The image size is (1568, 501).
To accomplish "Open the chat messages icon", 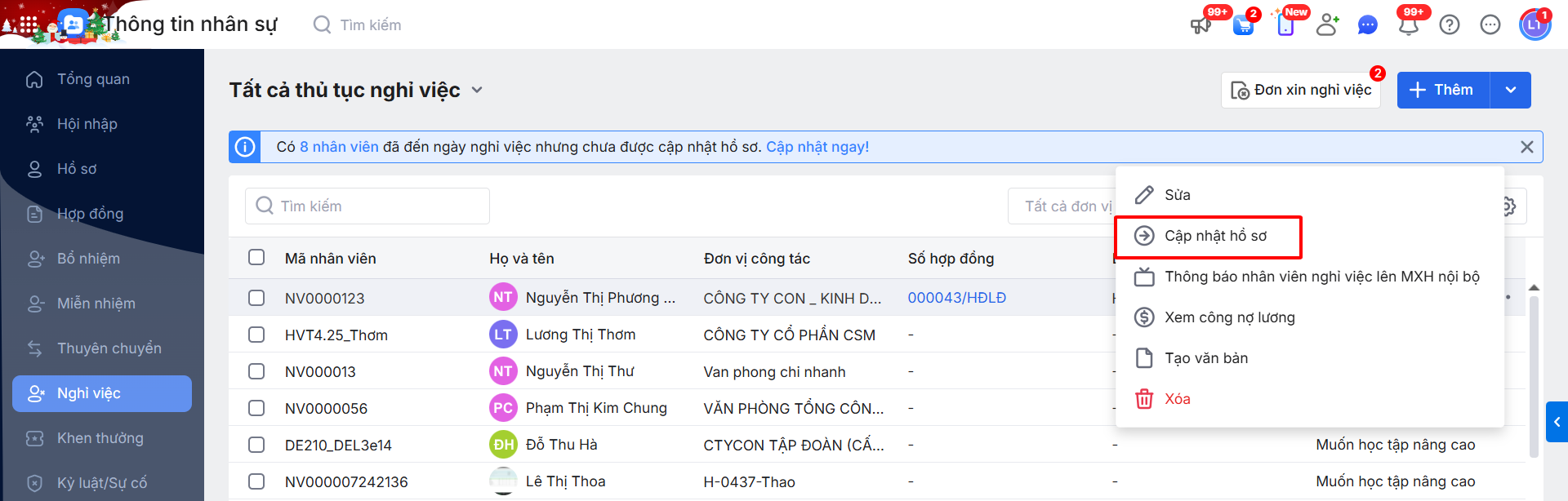I will (1367, 25).
